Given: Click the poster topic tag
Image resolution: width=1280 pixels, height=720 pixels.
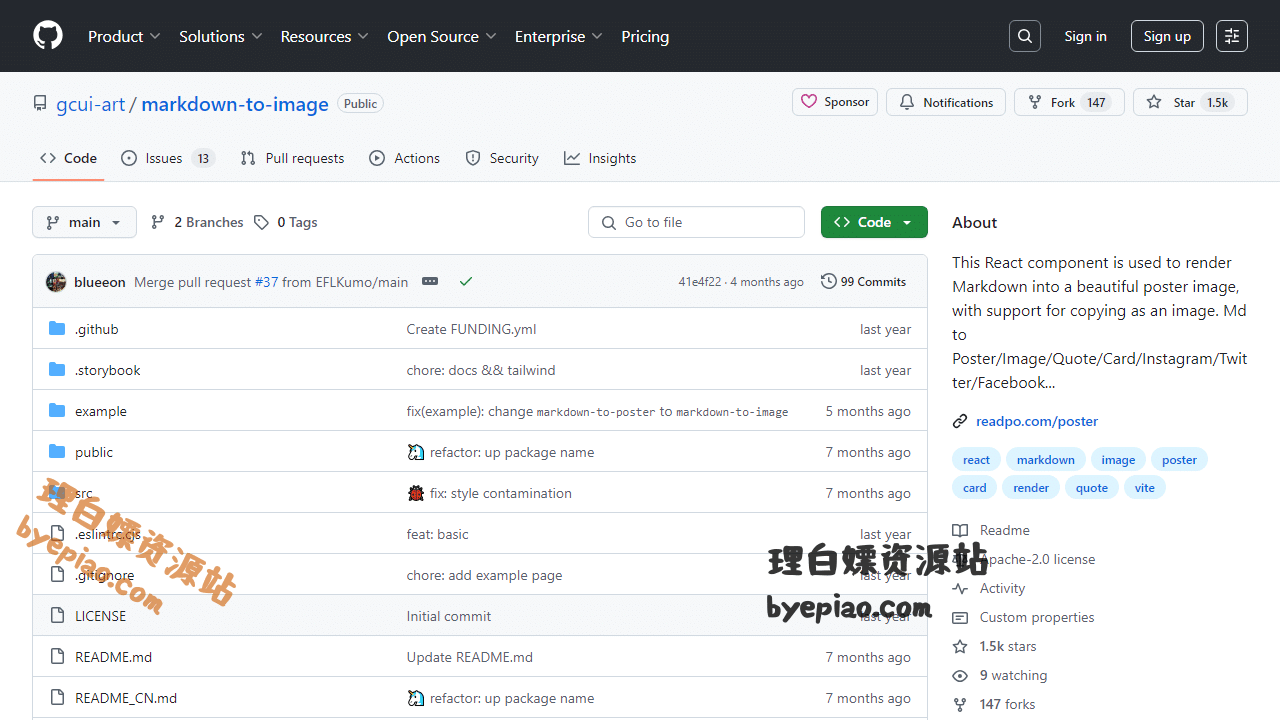Looking at the screenshot, I should point(1179,460).
